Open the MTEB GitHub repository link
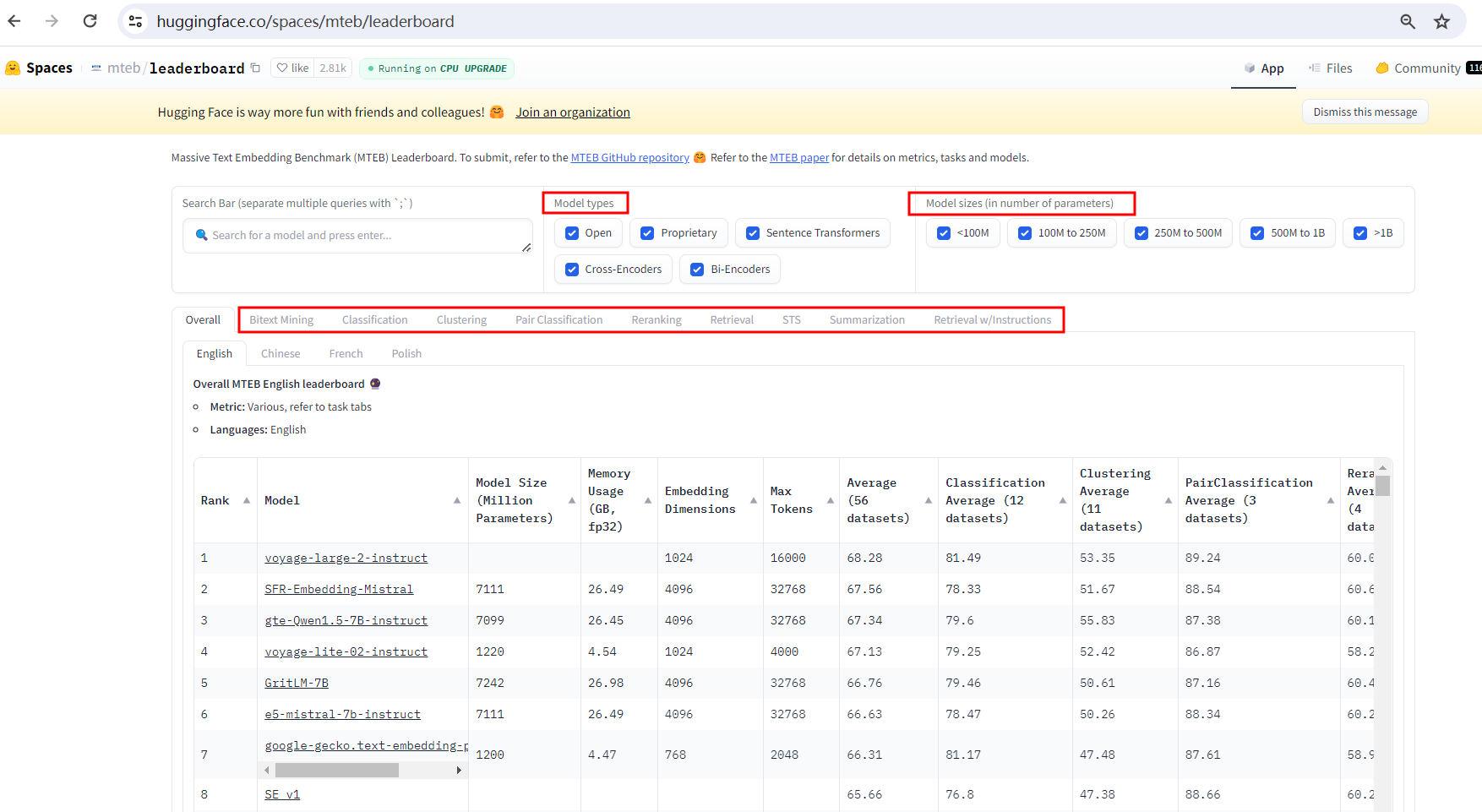This screenshot has height=812, width=1482. click(630, 157)
